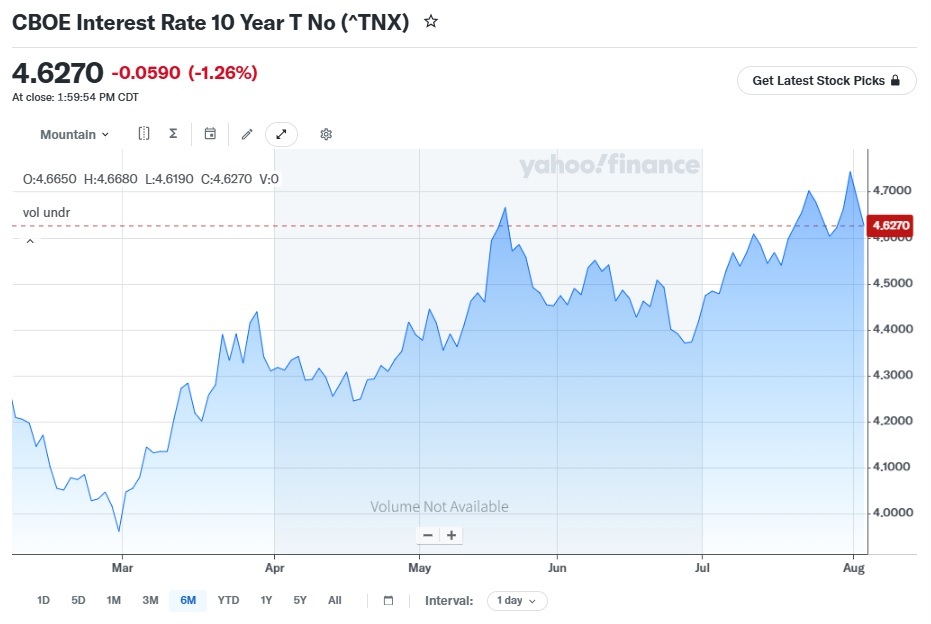Collapse the vol undr panel caret

(x=30, y=241)
